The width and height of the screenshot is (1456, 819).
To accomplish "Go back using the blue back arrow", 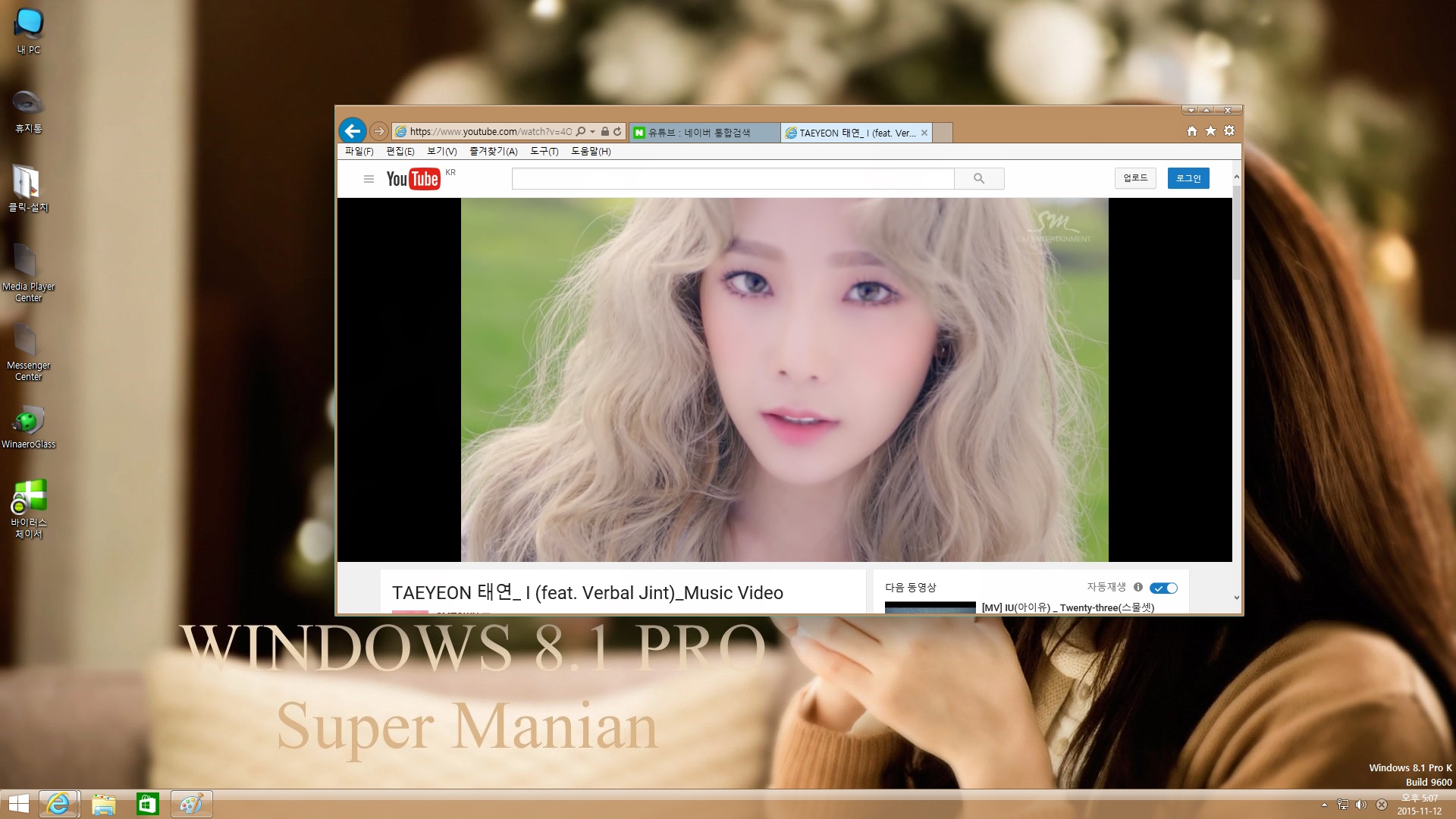I will (353, 131).
